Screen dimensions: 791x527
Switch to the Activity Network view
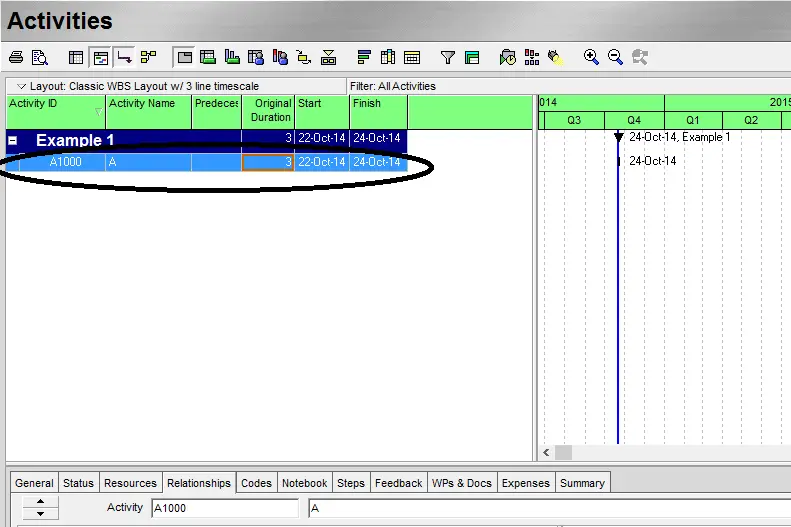click(x=148, y=57)
